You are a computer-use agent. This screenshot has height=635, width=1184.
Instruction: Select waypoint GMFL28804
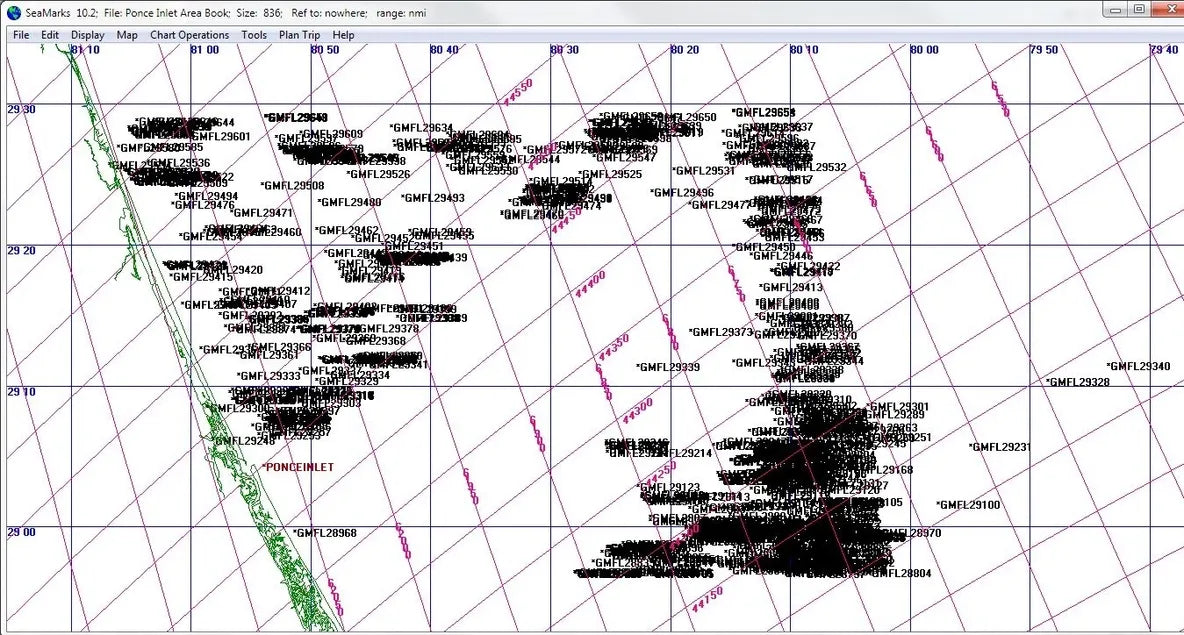pos(902,573)
